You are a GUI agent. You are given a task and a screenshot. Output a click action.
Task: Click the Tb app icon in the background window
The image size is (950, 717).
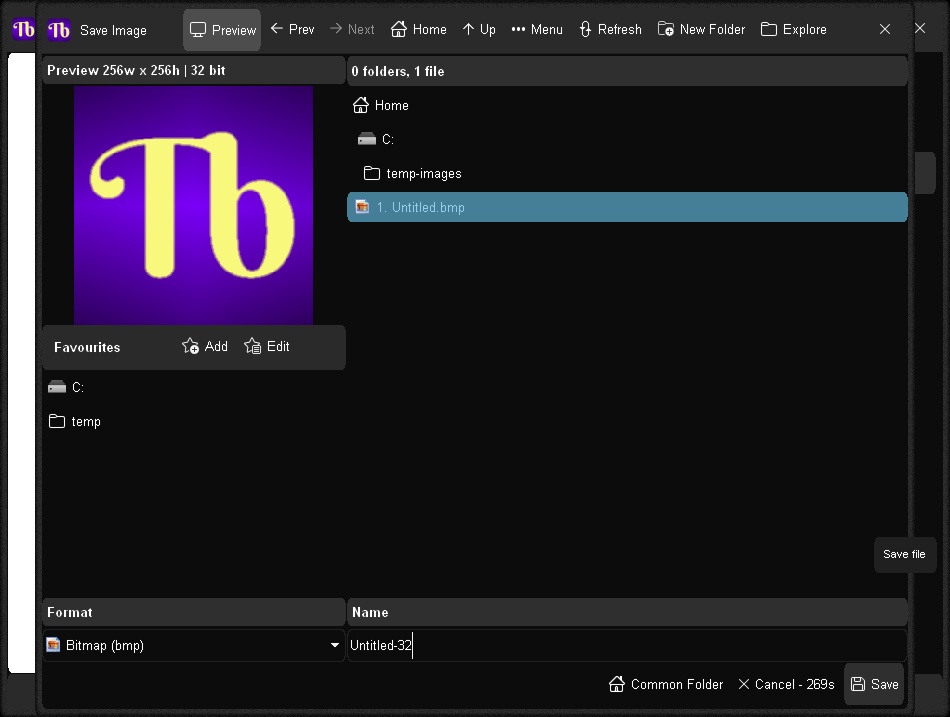(x=24, y=28)
